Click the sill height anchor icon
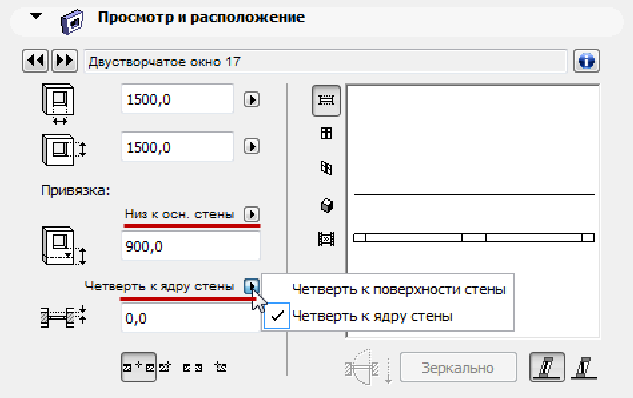The image size is (633, 398). pyautogui.click(x=64, y=246)
